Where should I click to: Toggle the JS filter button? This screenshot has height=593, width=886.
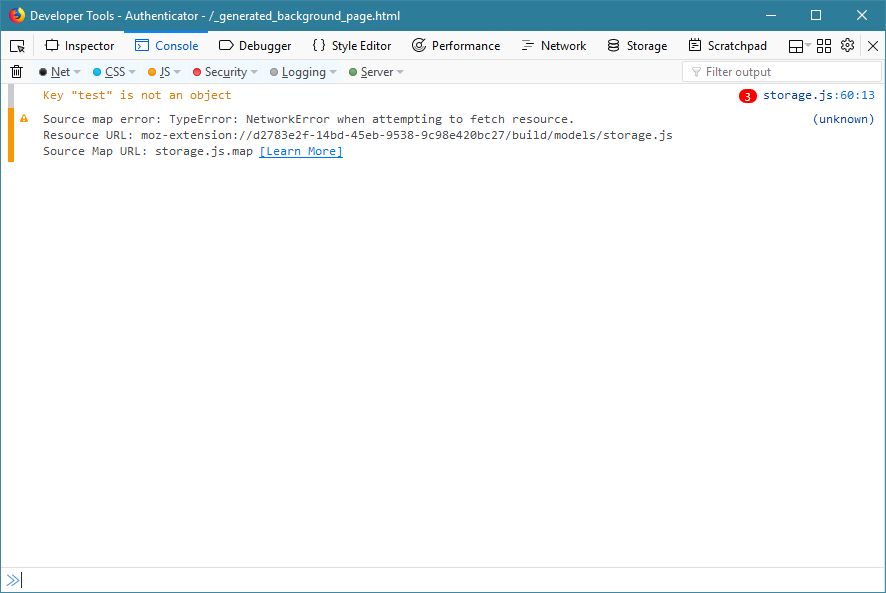point(159,72)
